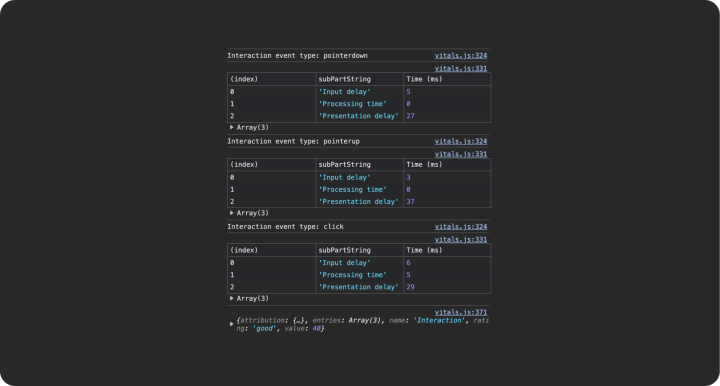Select 'Processing time' value 5 in click table
The image size is (720, 386).
[x=408, y=275]
